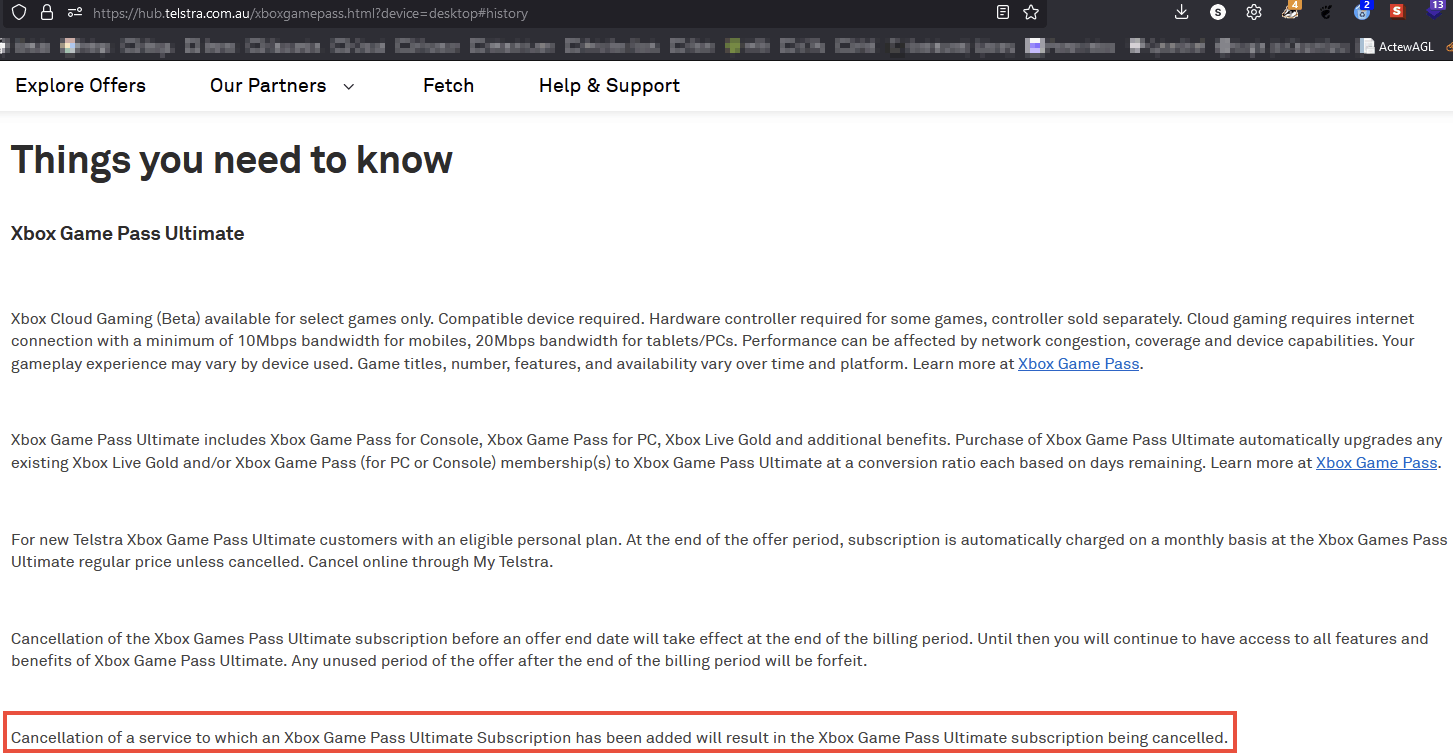Click the white circle S extension icon
This screenshot has height=755, width=1453.
[1218, 12]
